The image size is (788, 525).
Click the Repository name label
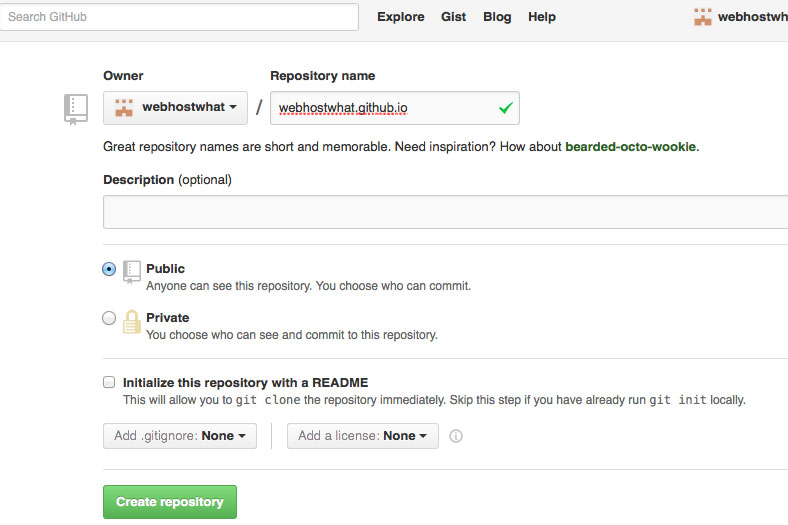[323, 76]
